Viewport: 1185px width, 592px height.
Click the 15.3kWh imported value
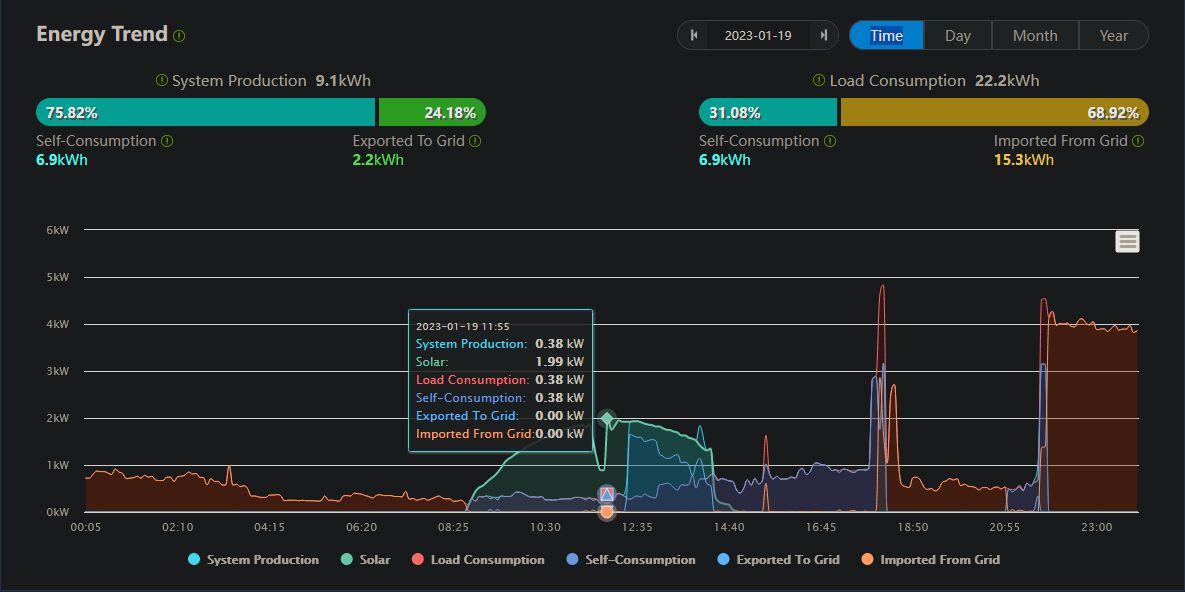click(1024, 160)
